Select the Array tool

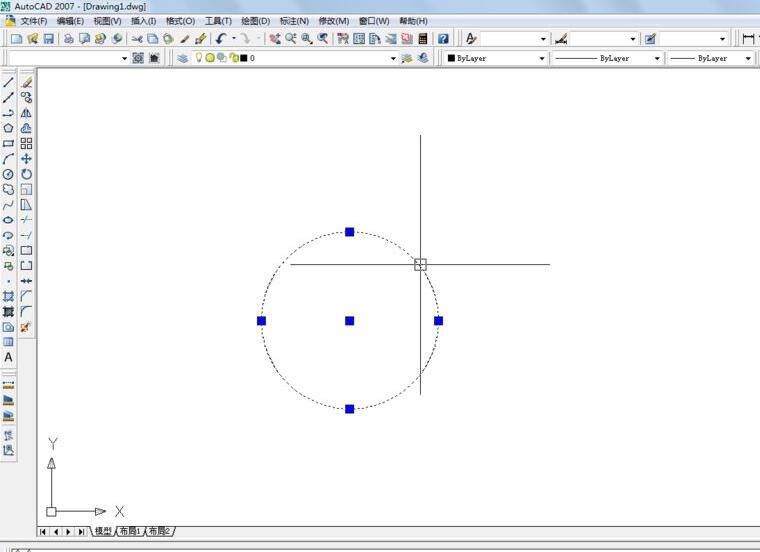tap(26, 143)
